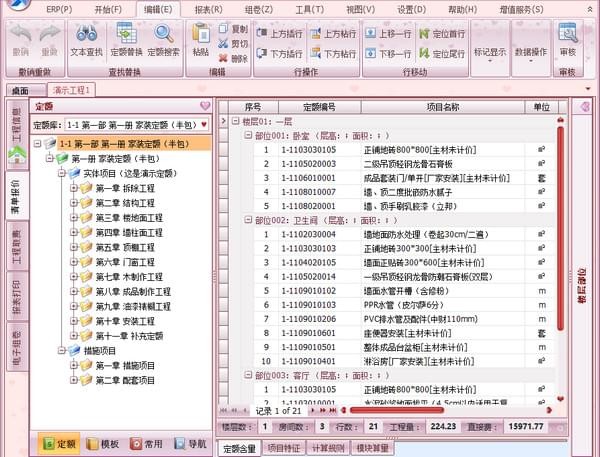
Task: Click the Redo (重做) arrow icon
Action: click(x=50, y=33)
